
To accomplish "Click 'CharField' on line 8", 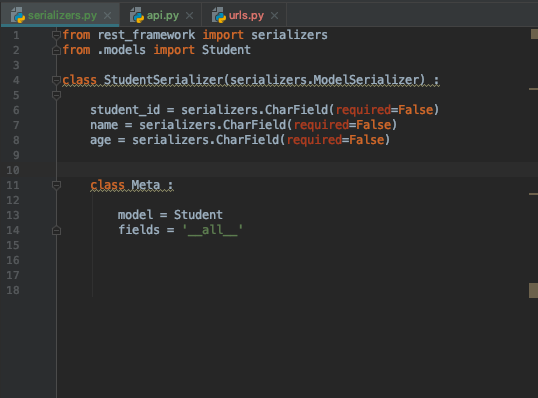I will coord(247,140).
